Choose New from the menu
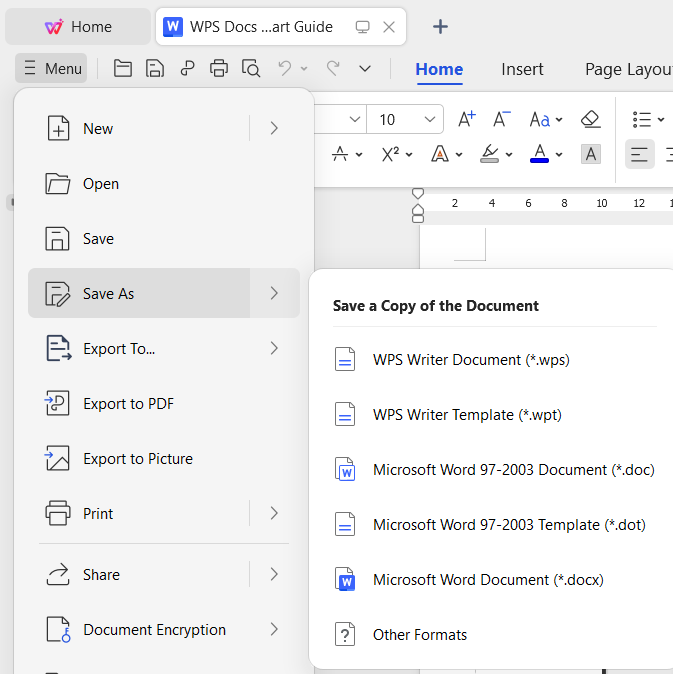The image size is (673, 674). 138,128
